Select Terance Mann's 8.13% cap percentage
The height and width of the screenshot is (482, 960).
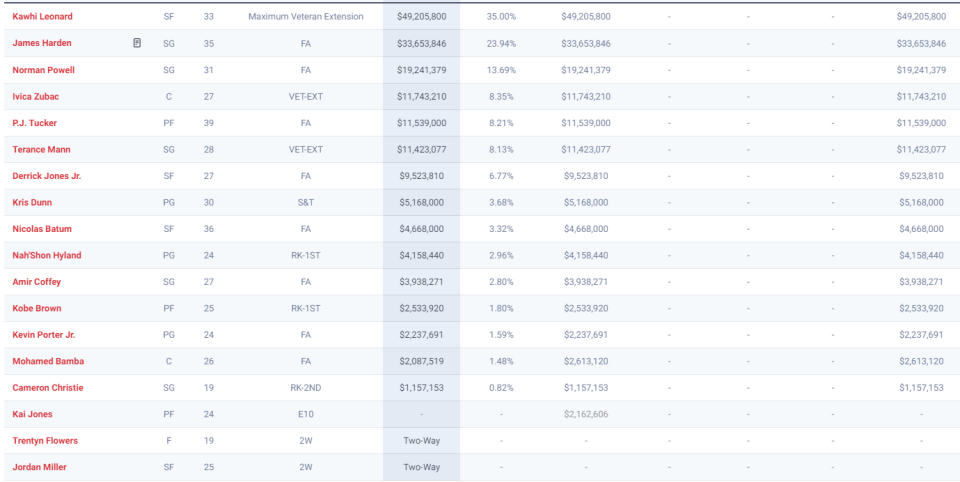click(501, 149)
